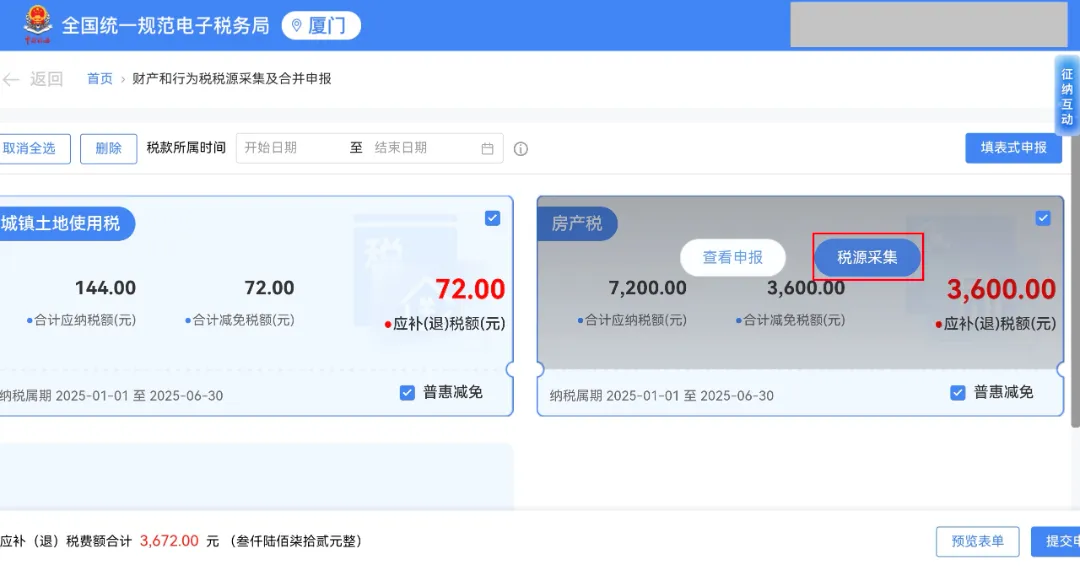Image resolution: width=1080 pixels, height=570 pixels.
Task: Click the 结束日期 input field
Action: (420, 148)
